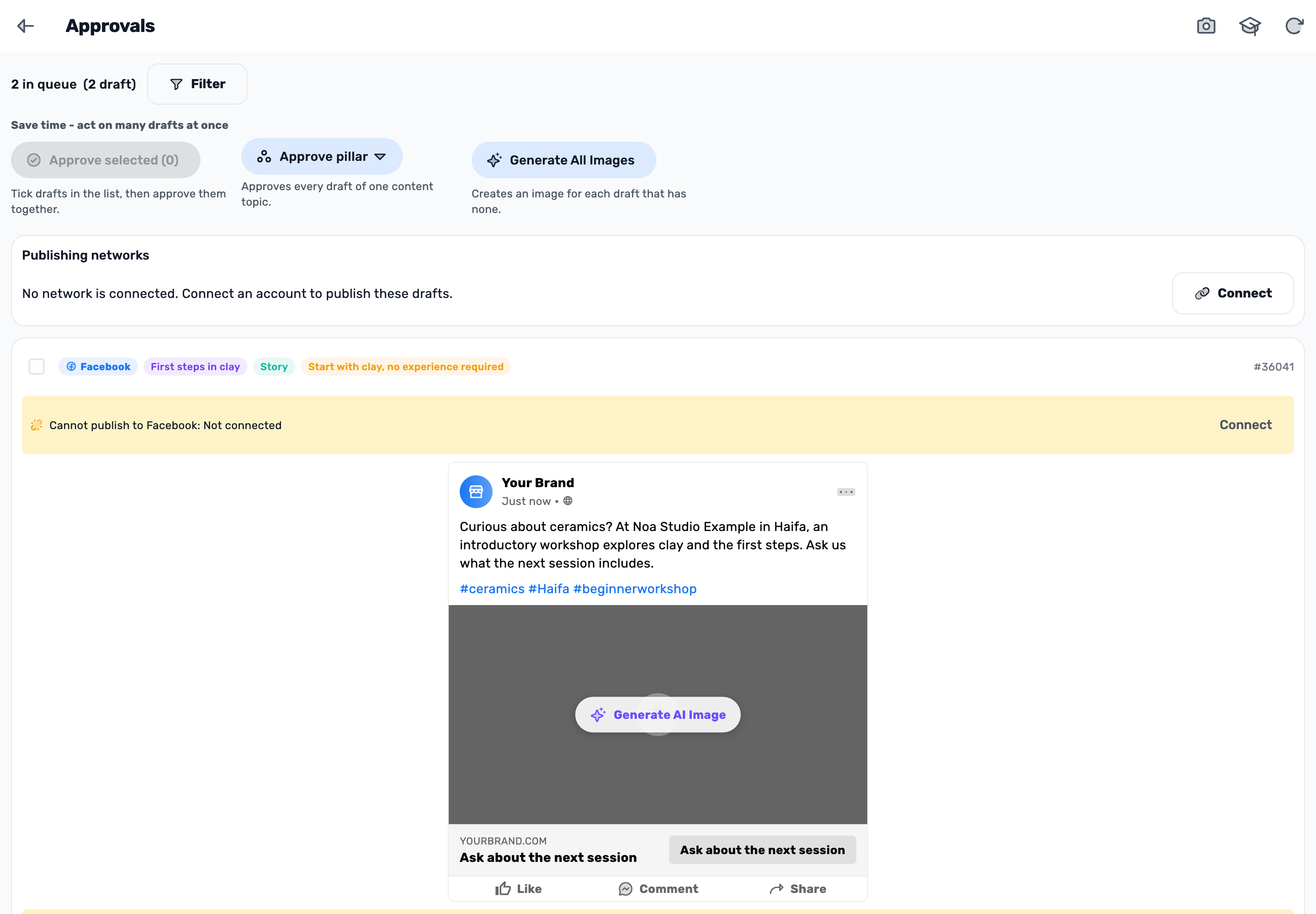Click the #Haifa hashtag

pyautogui.click(x=549, y=589)
